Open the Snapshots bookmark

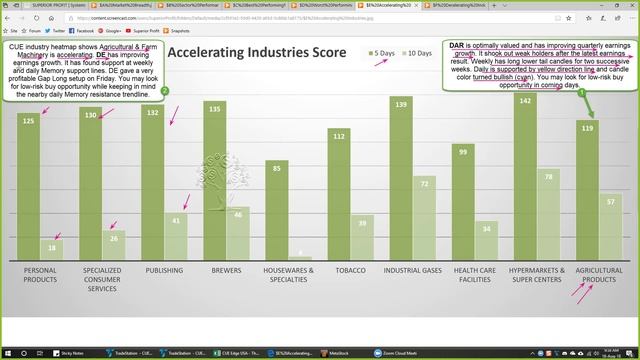(x=177, y=31)
